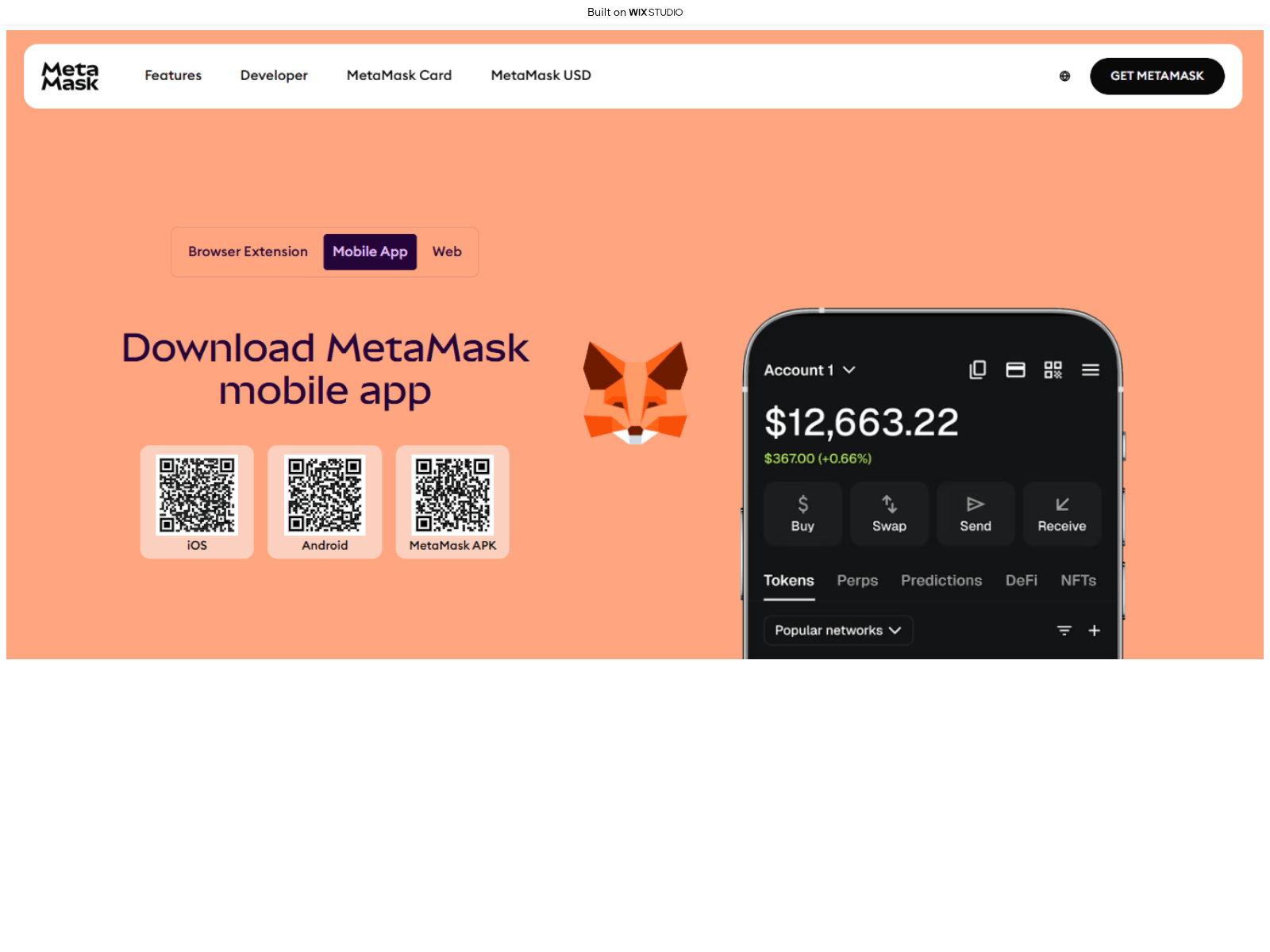This screenshot has height=952, width=1270.
Task: Select the Buy icon in the phone mockup
Action: (x=802, y=503)
